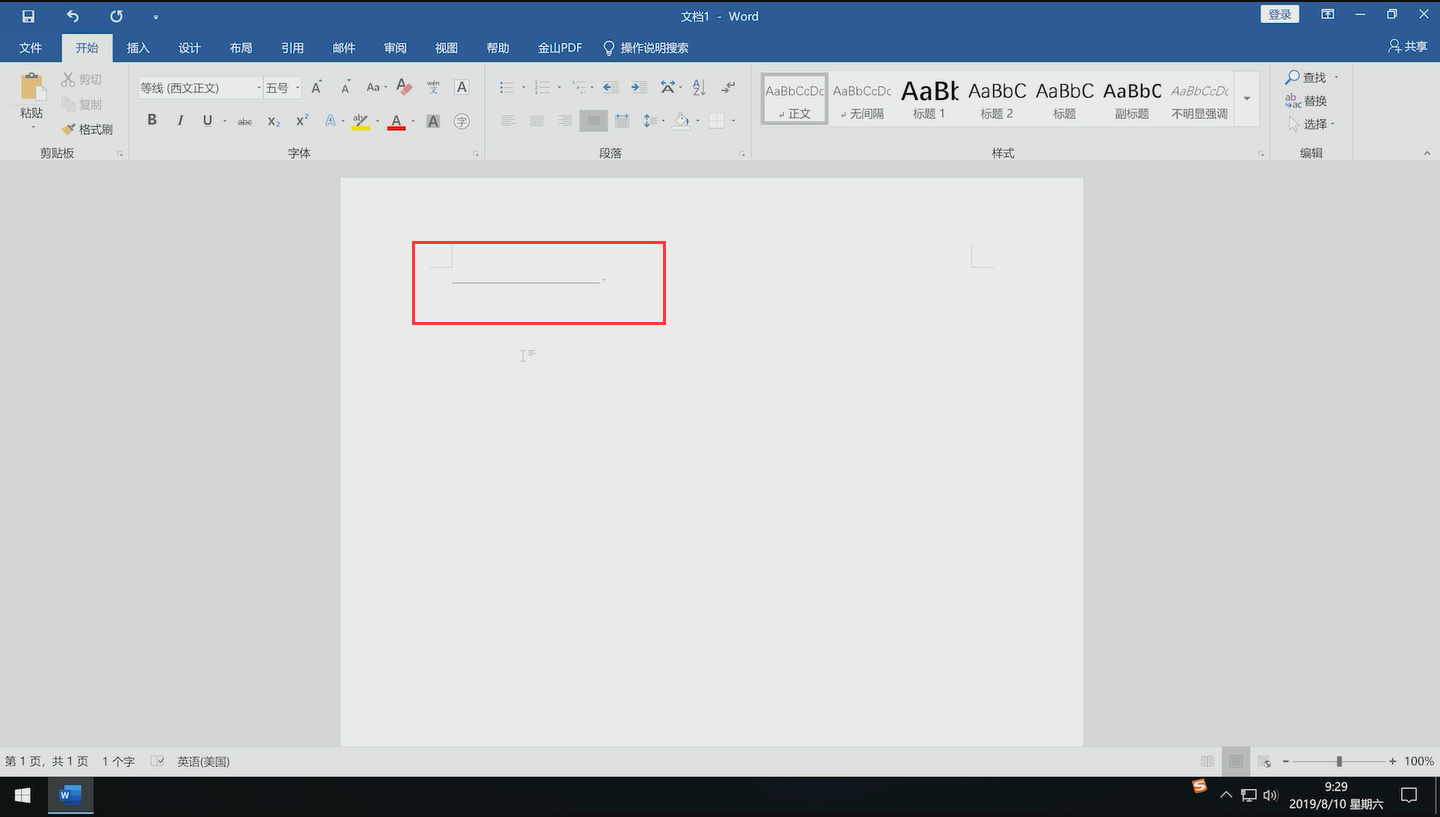Open the font color dropdown arrow
The image size is (1440, 817).
[x=413, y=122]
